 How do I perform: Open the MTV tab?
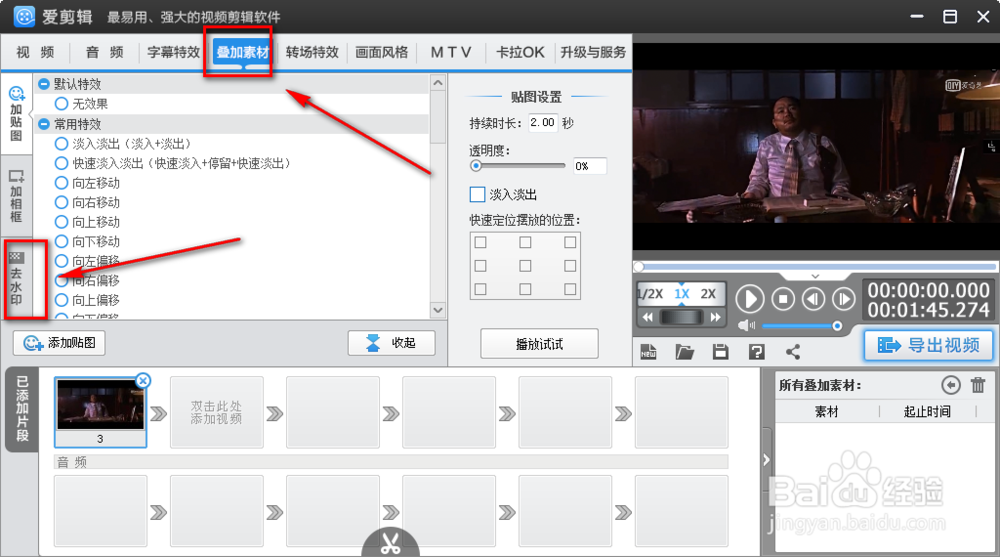[451, 52]
